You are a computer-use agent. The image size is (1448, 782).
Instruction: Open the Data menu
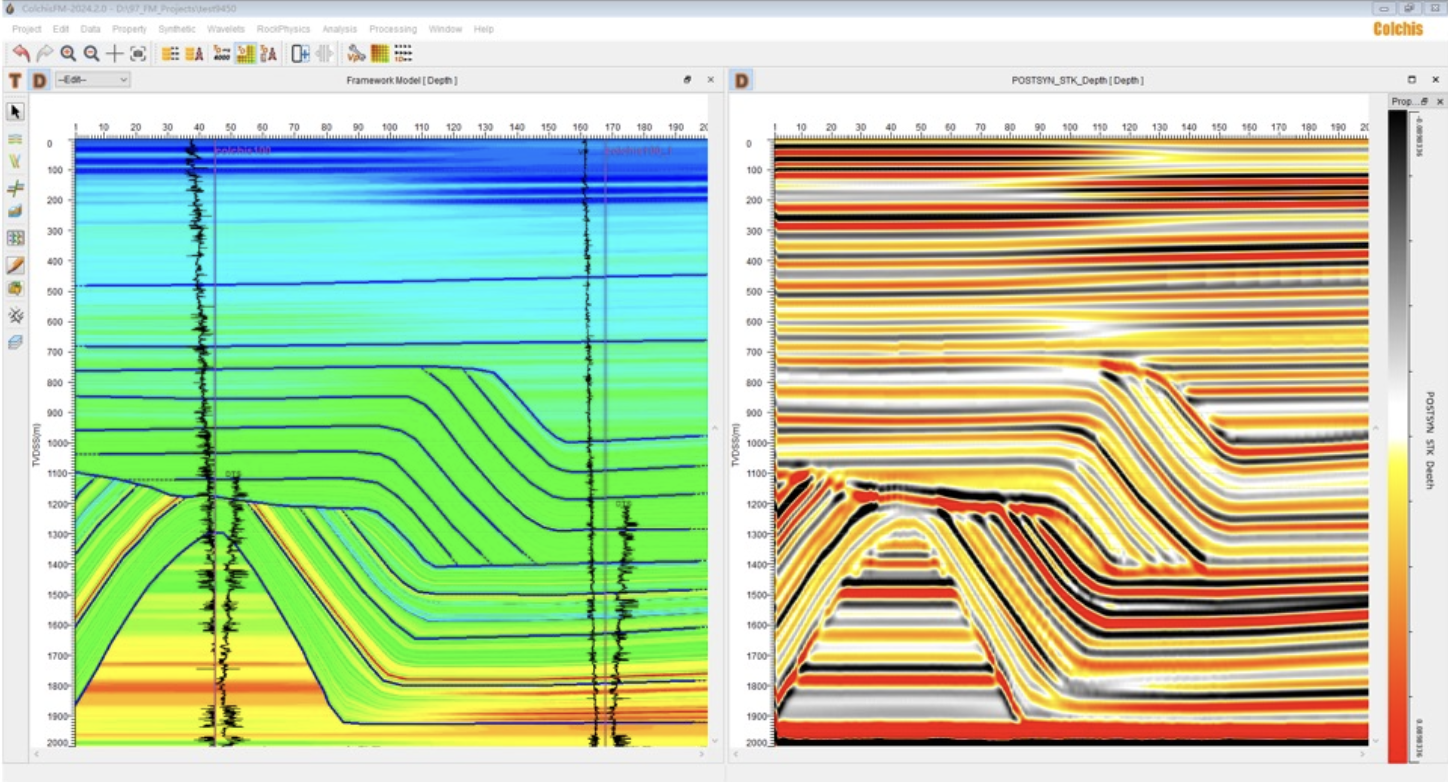pyautogui.click(x=91, y=29)
